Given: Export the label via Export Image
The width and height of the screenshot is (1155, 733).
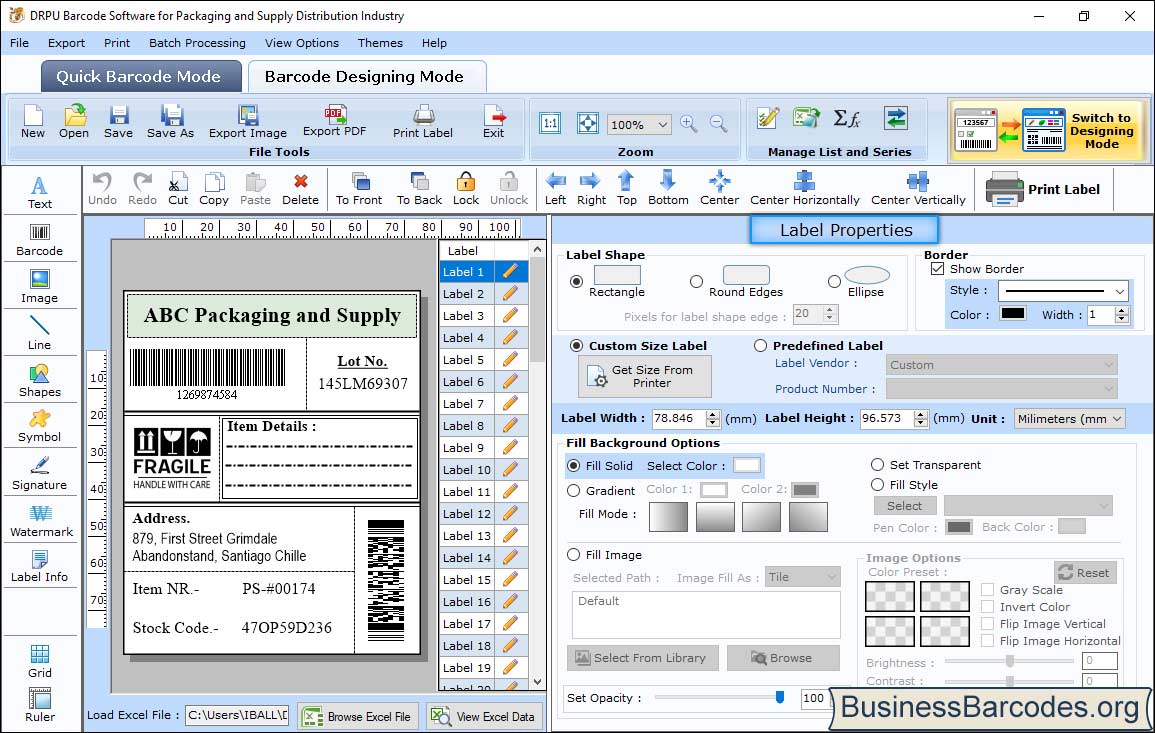Looking at the screenshot, I should click(248, 122).
